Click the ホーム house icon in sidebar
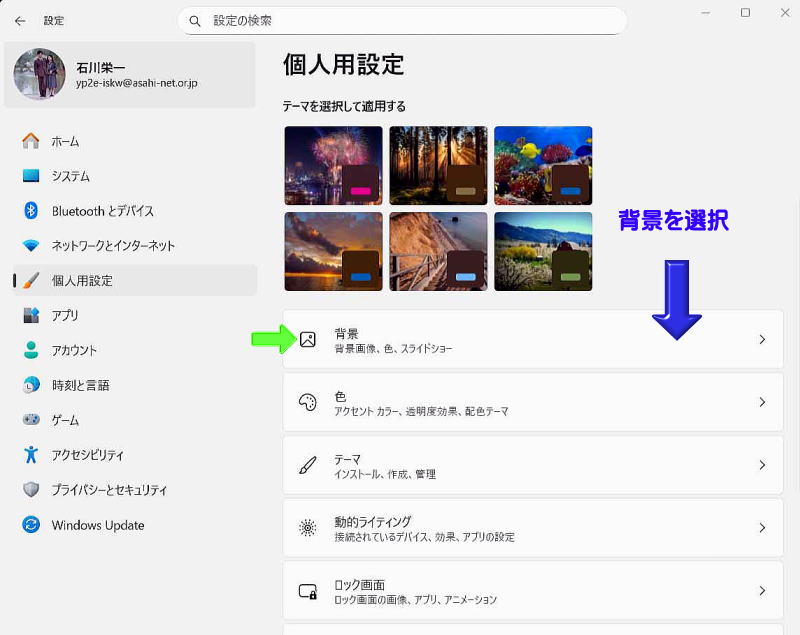Screen dimensions: 800x635 (x=31, y=141)
